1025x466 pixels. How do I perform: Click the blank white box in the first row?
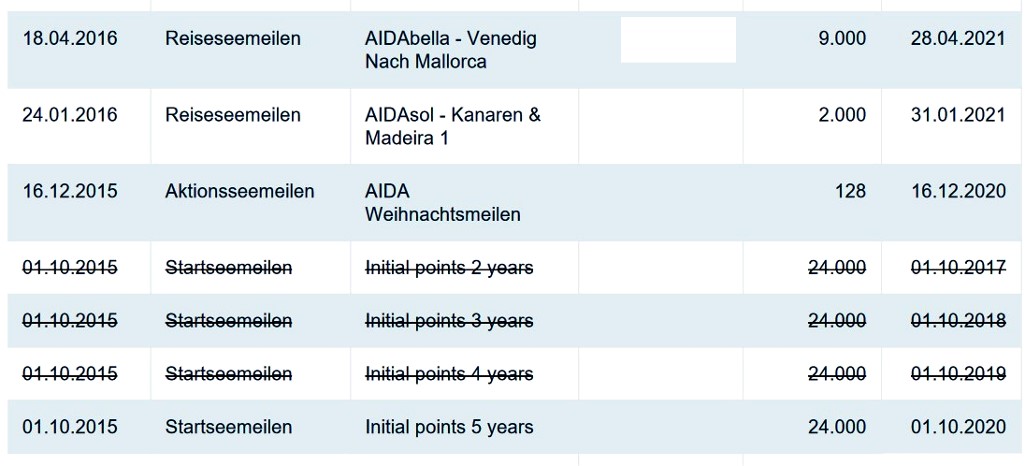tap(678, 40)
